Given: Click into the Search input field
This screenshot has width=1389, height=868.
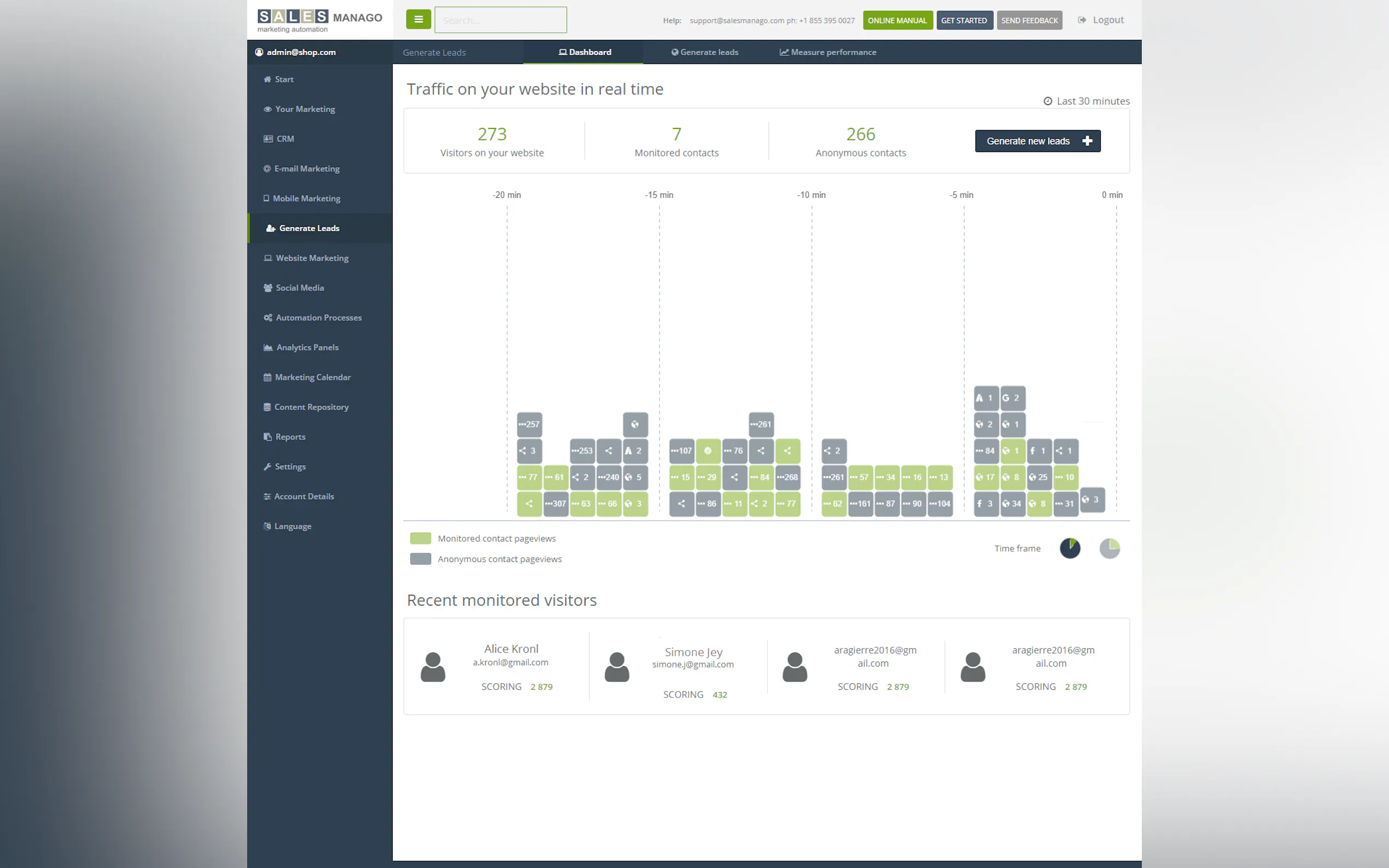Looking at the screenshot, I should 500,20.
